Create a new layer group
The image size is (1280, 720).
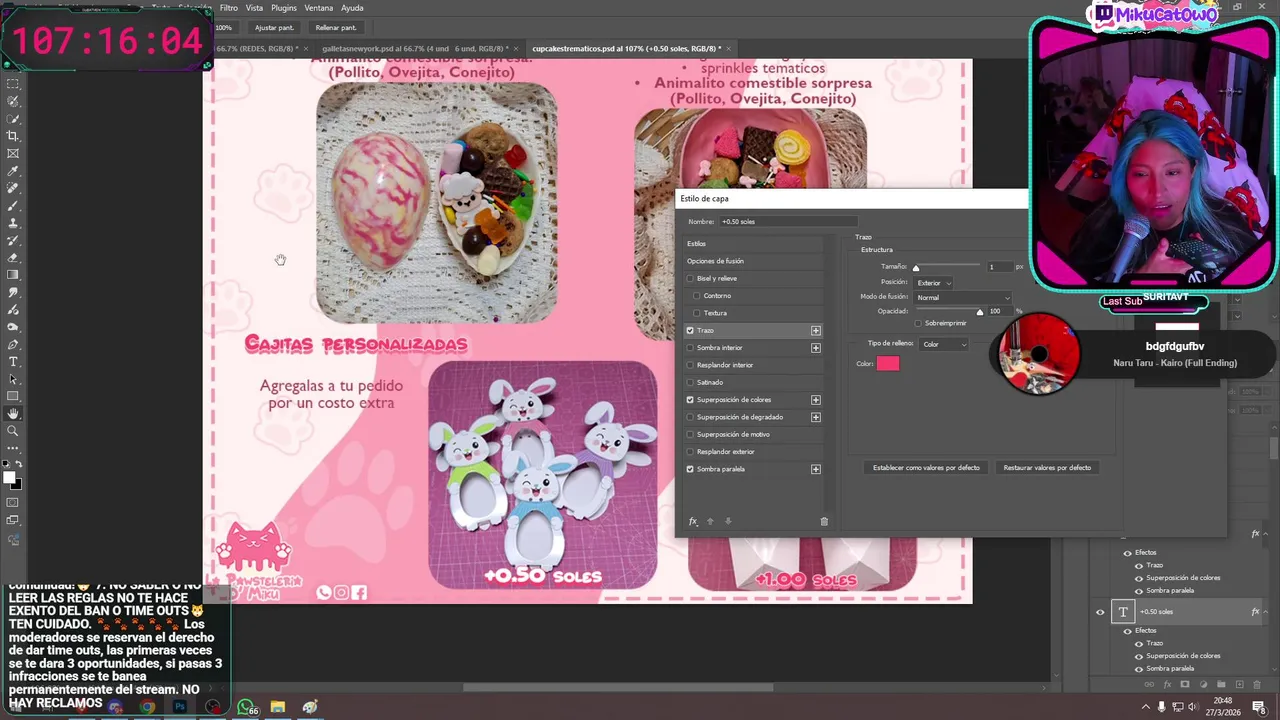pyautogui.click(x=1220, y=685)
